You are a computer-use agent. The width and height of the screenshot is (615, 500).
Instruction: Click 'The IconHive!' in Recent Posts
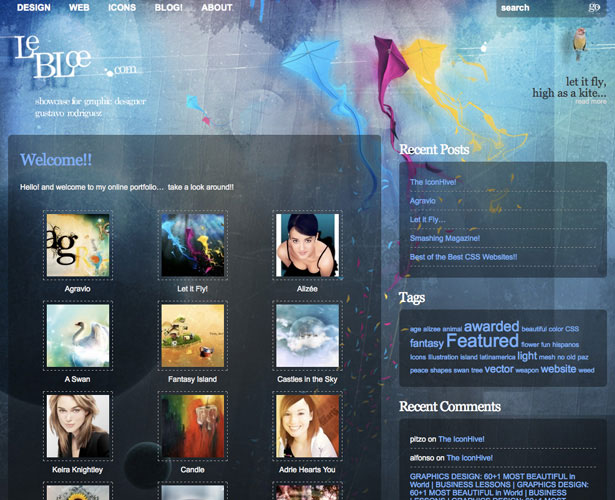click(x=433, y=182)
